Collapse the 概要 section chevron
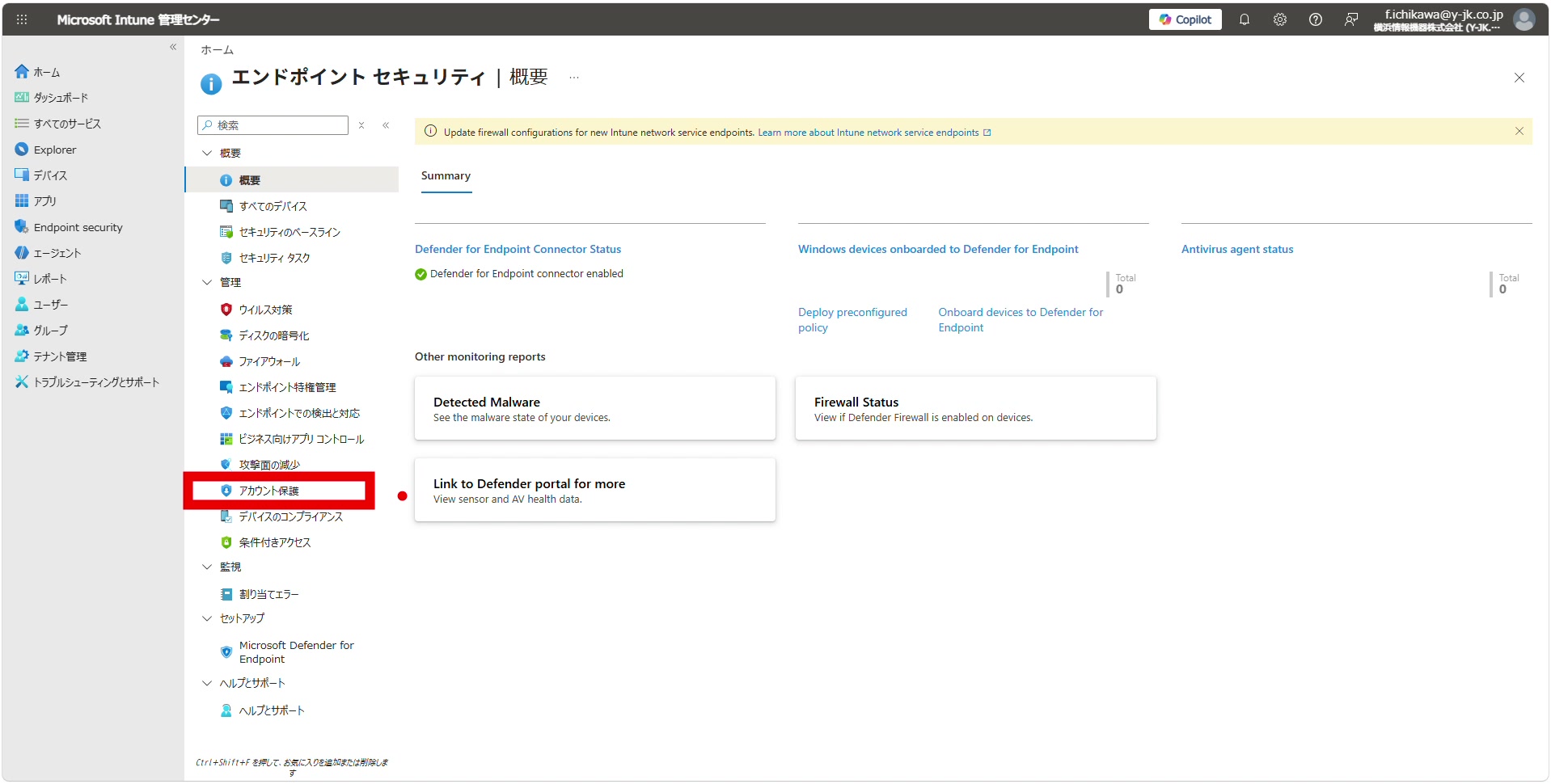Viewport: 1551px width, 784px height. [207, 153]
